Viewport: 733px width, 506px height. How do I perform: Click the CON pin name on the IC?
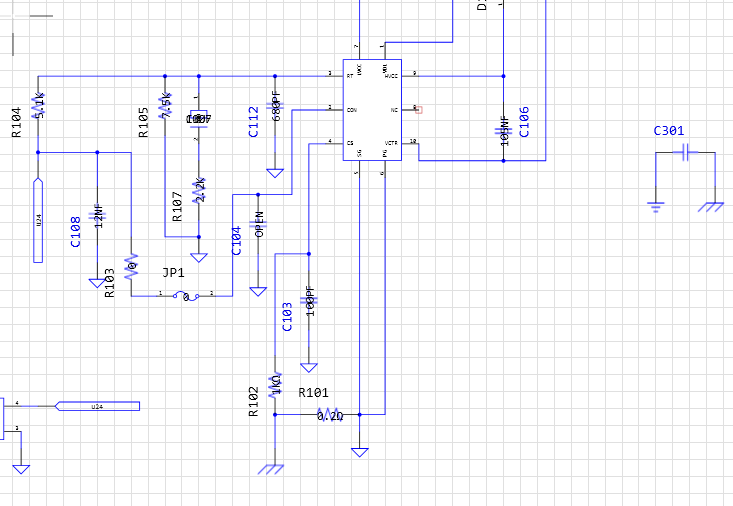pos(352,110)
